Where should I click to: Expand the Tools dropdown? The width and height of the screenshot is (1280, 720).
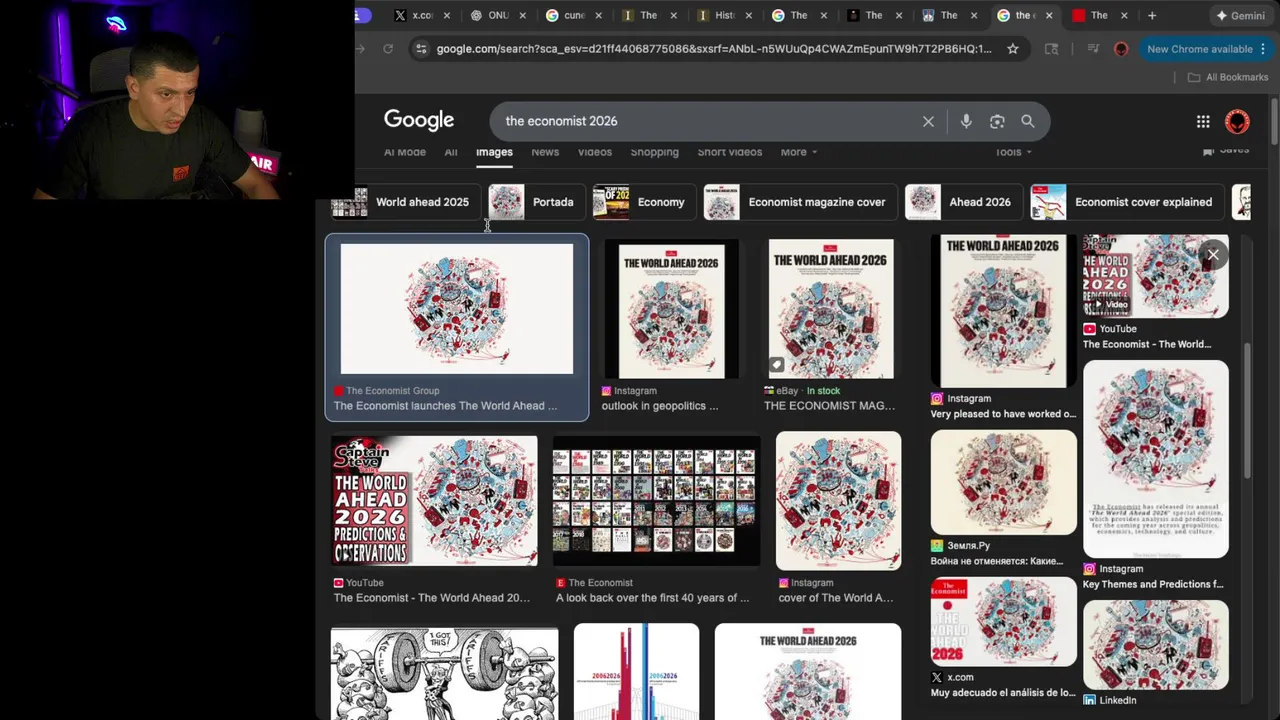[x=1013, y=152]
